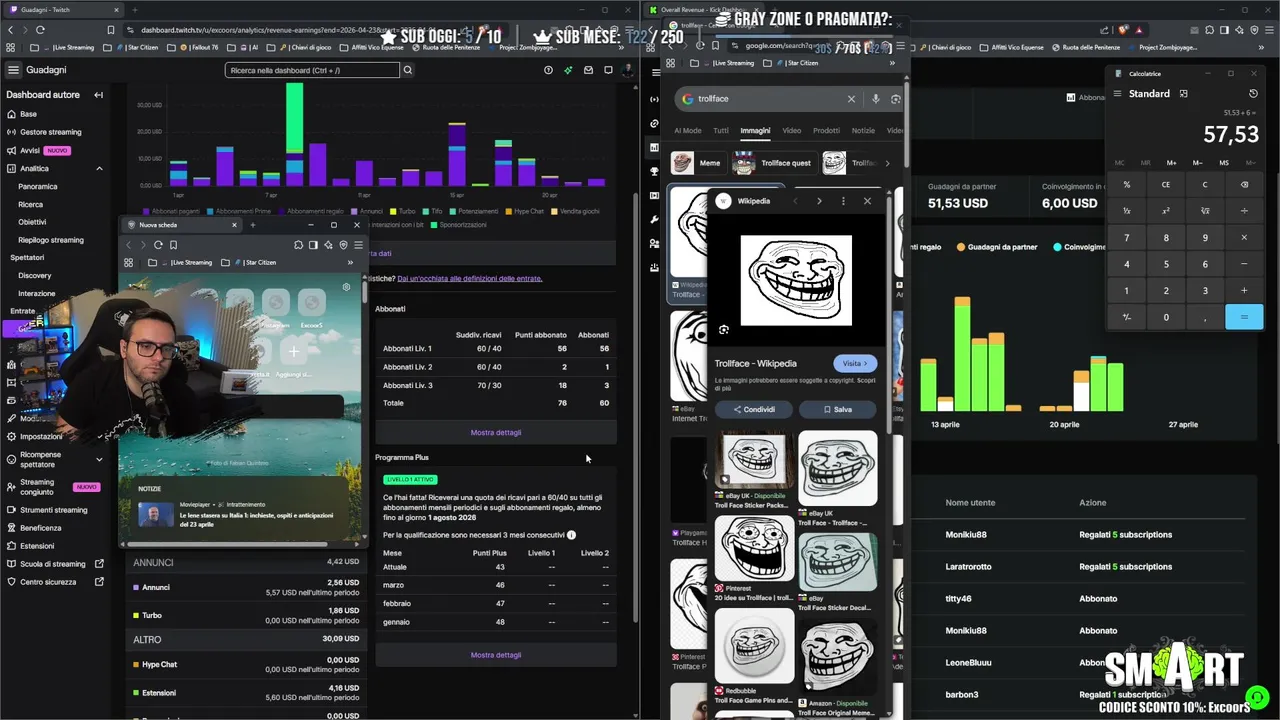Viewport: 1280px width, 720px height.
Task: Close the Wikipedia image preview panel
Action: 867,201
